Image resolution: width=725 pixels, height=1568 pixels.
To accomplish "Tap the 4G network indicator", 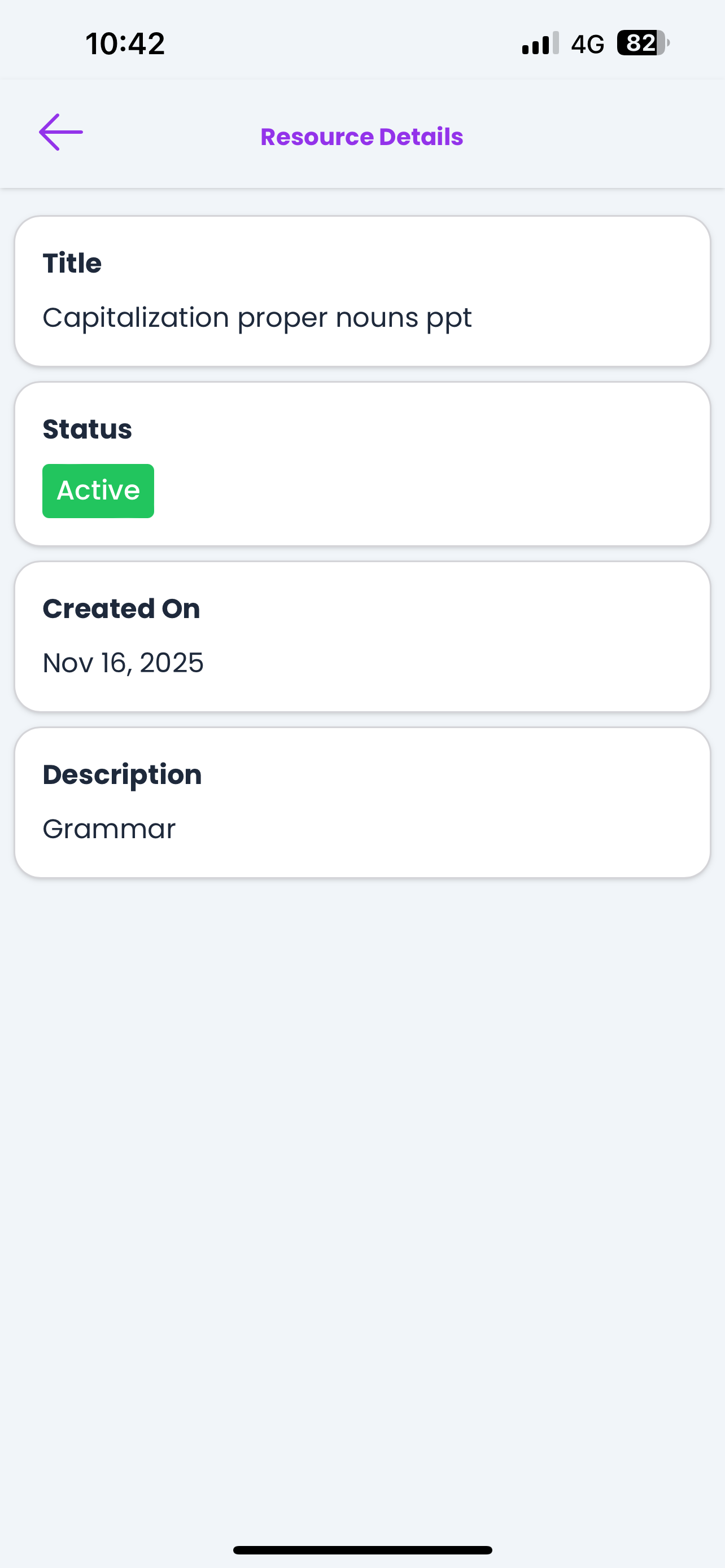I will 587,44.
